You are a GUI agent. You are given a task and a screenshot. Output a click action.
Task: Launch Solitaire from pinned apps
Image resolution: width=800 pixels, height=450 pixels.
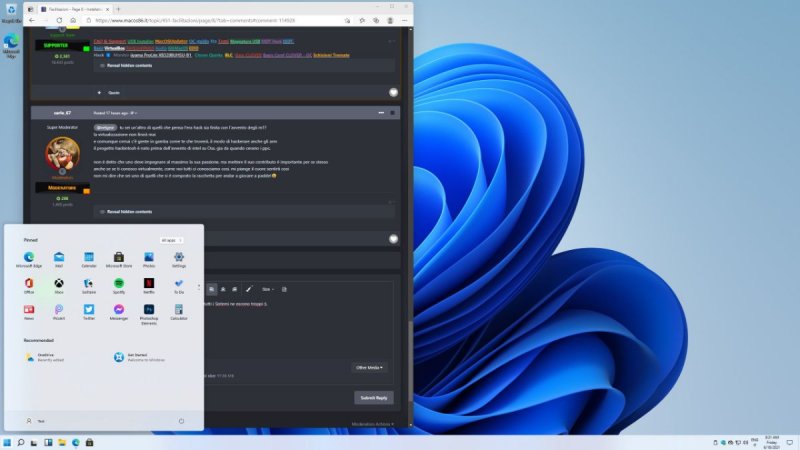[89, 286]
